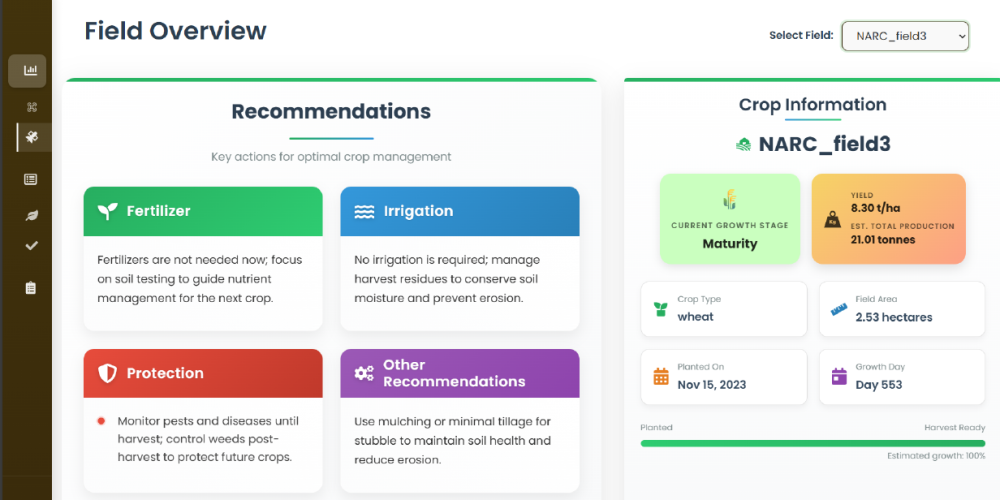Click the waves icon on the Irrigation card
1000x500 pixels.
point(364,212)
